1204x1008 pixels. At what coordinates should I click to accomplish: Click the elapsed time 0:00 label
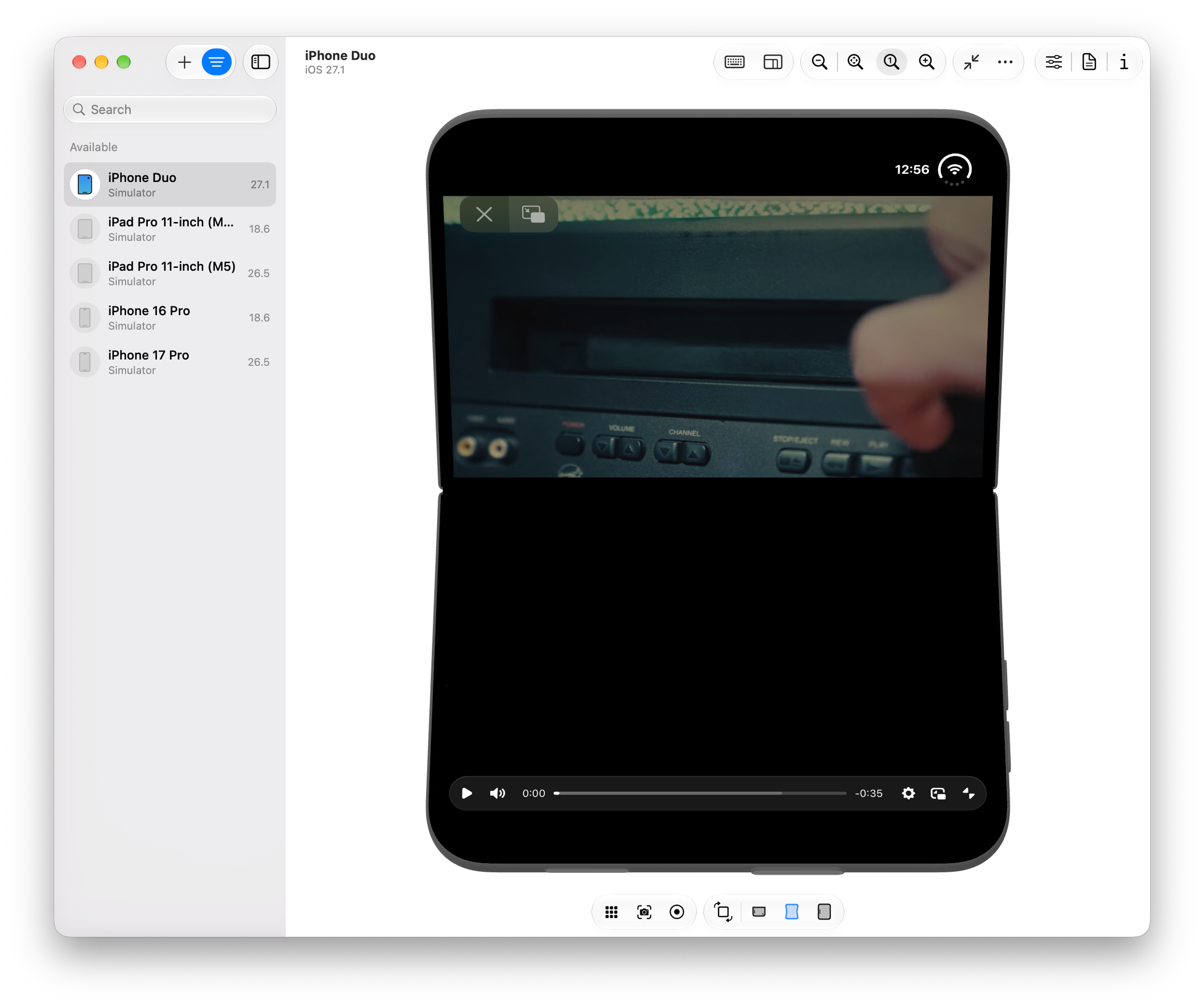click(534, 794)
